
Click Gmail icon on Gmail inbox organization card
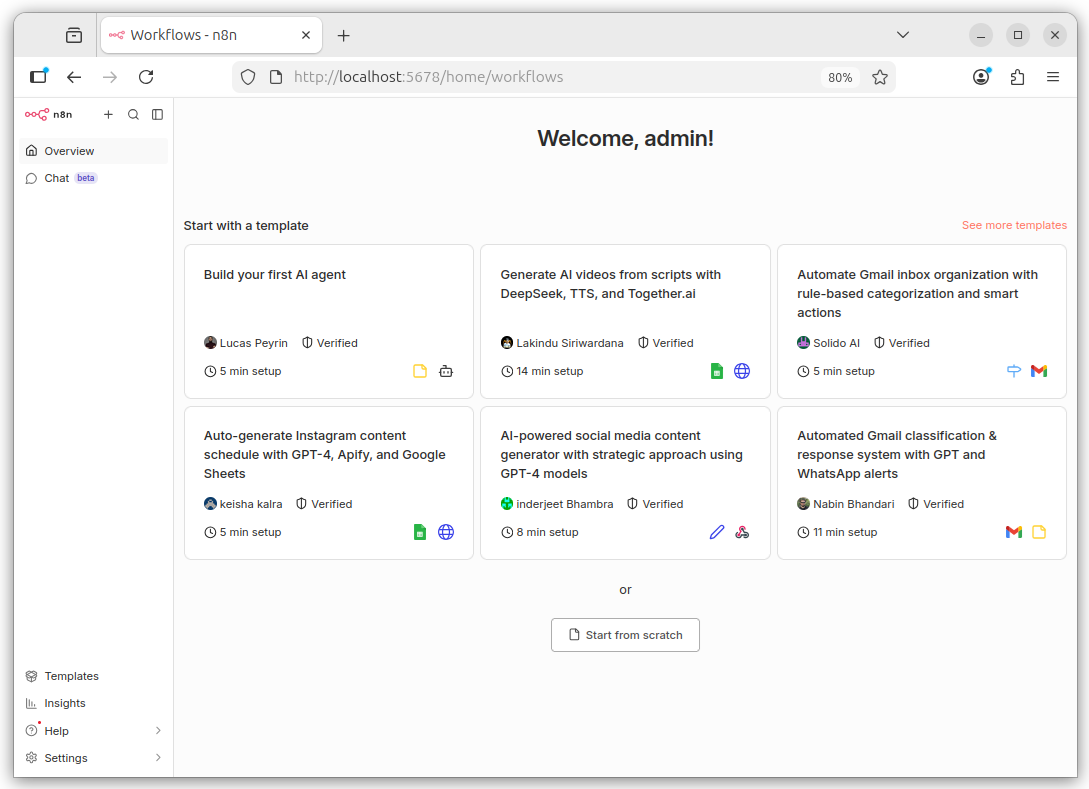point(1039,371)
